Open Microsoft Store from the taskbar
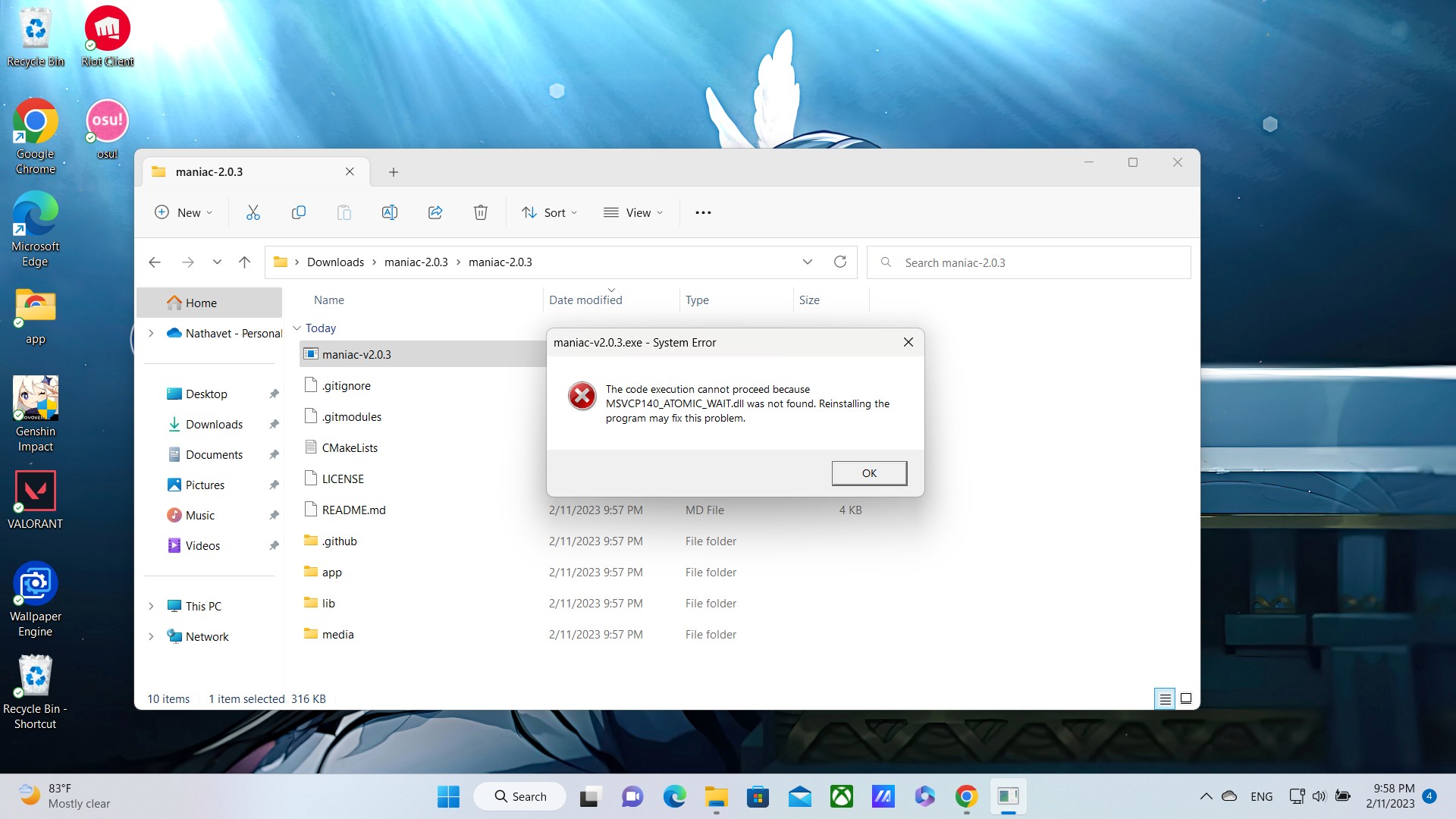 758,796
